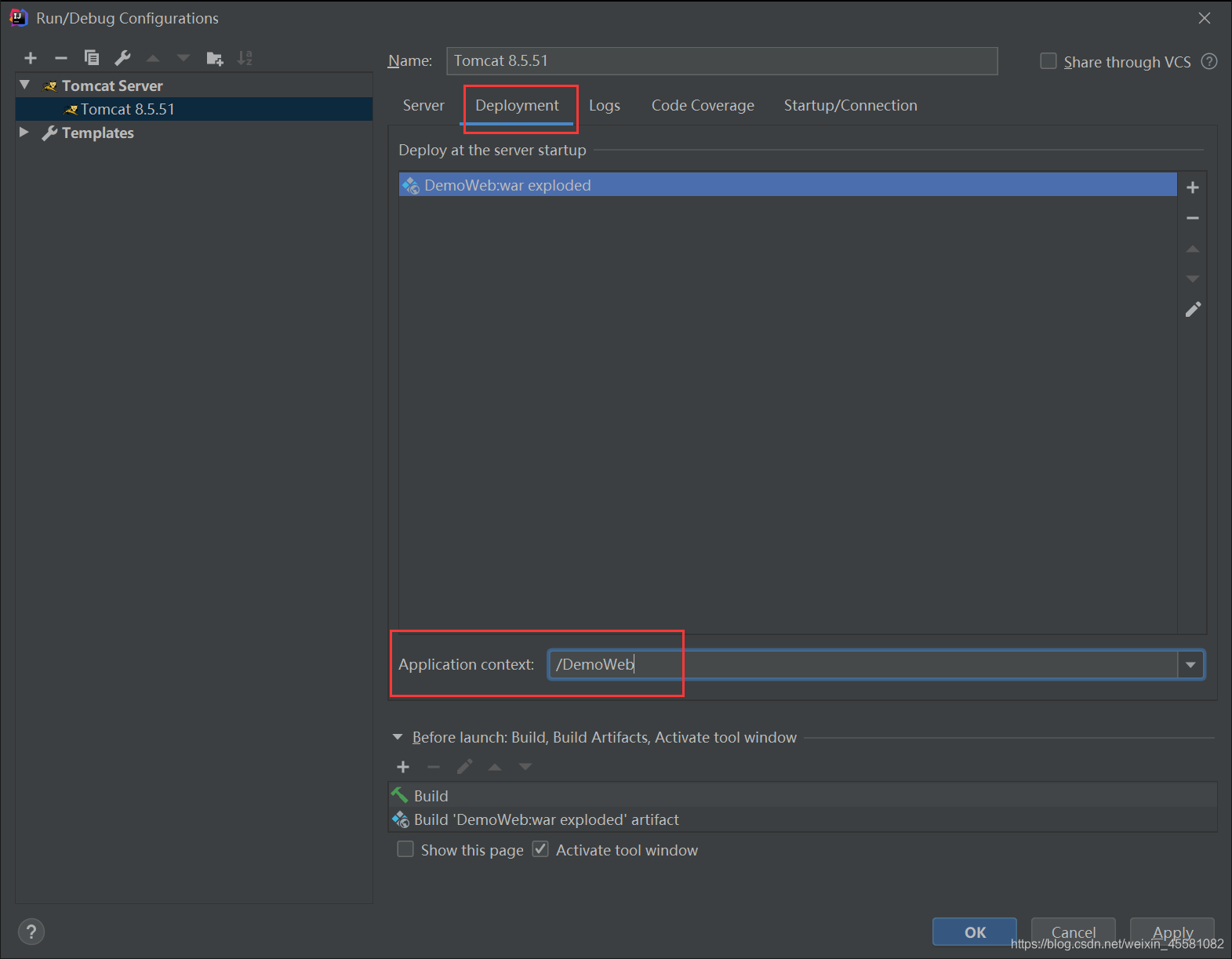Screen dimensions: 1232x959
Task: Select Deployment tab
Action: (517, 105)
